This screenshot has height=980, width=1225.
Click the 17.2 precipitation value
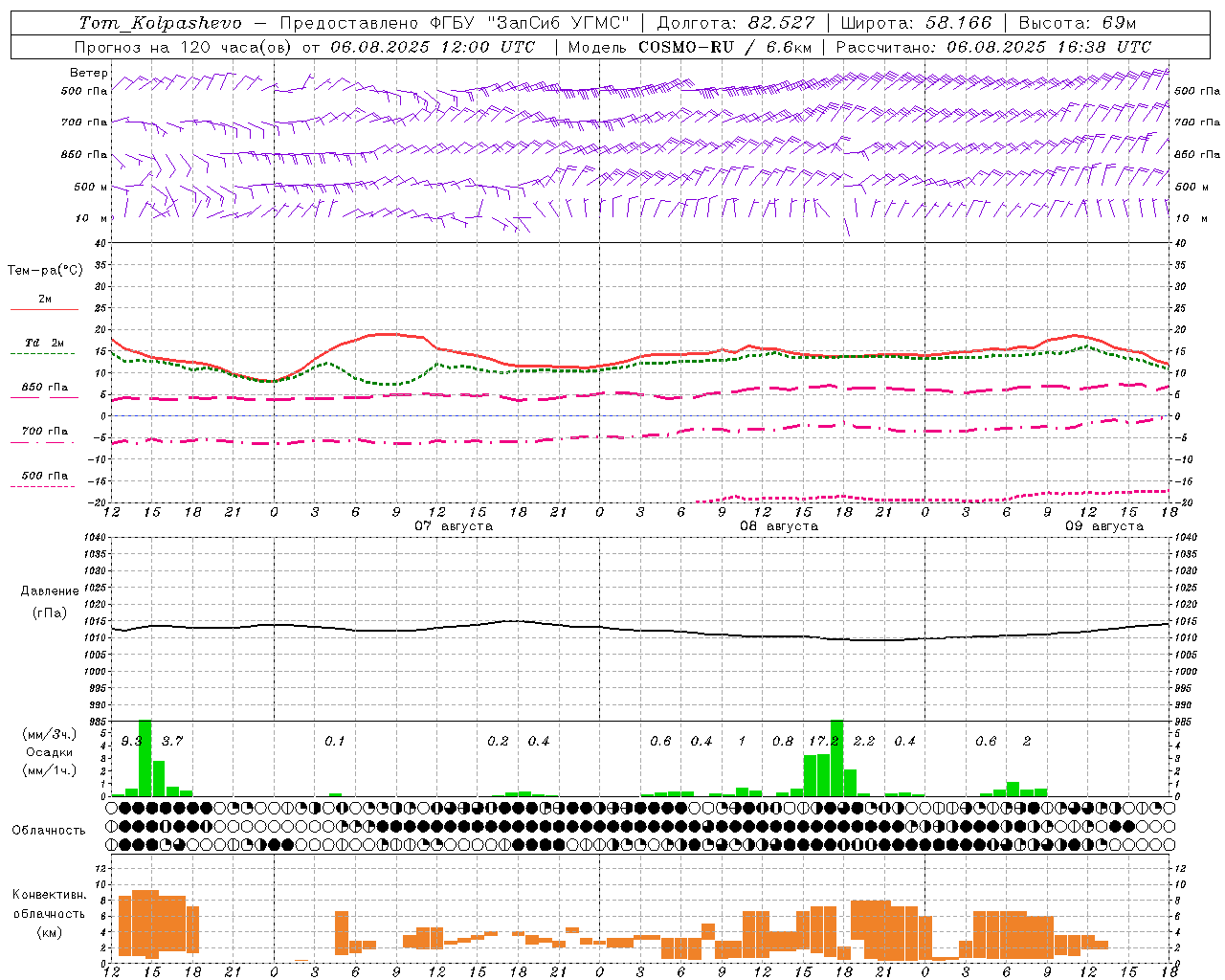pyautogui.click(x=823, y=742)
